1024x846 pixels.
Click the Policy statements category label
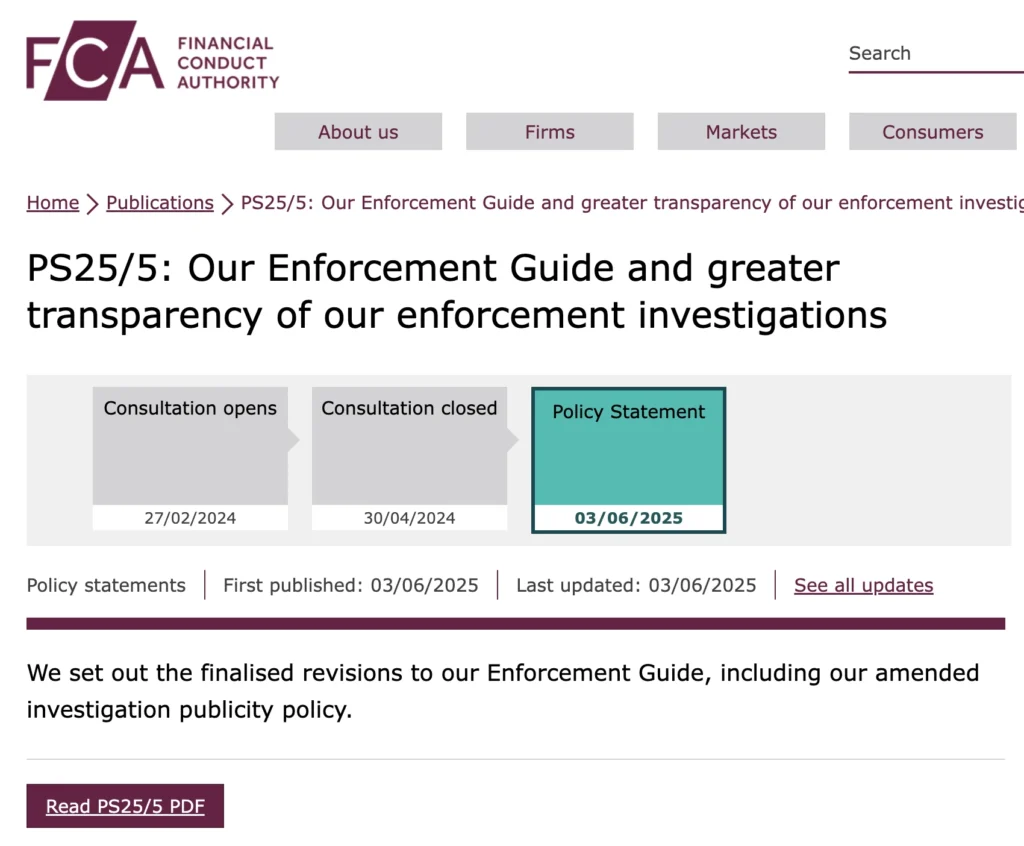(x=106, y=585)
